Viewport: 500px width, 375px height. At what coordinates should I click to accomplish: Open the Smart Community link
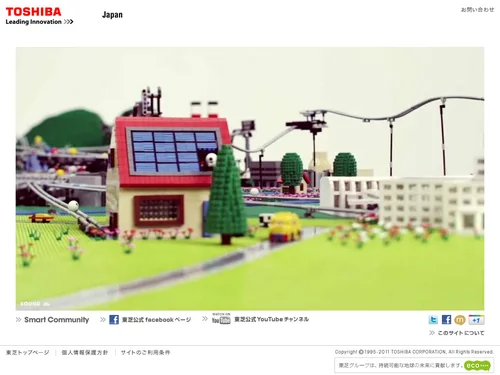[x=57, y=320]
